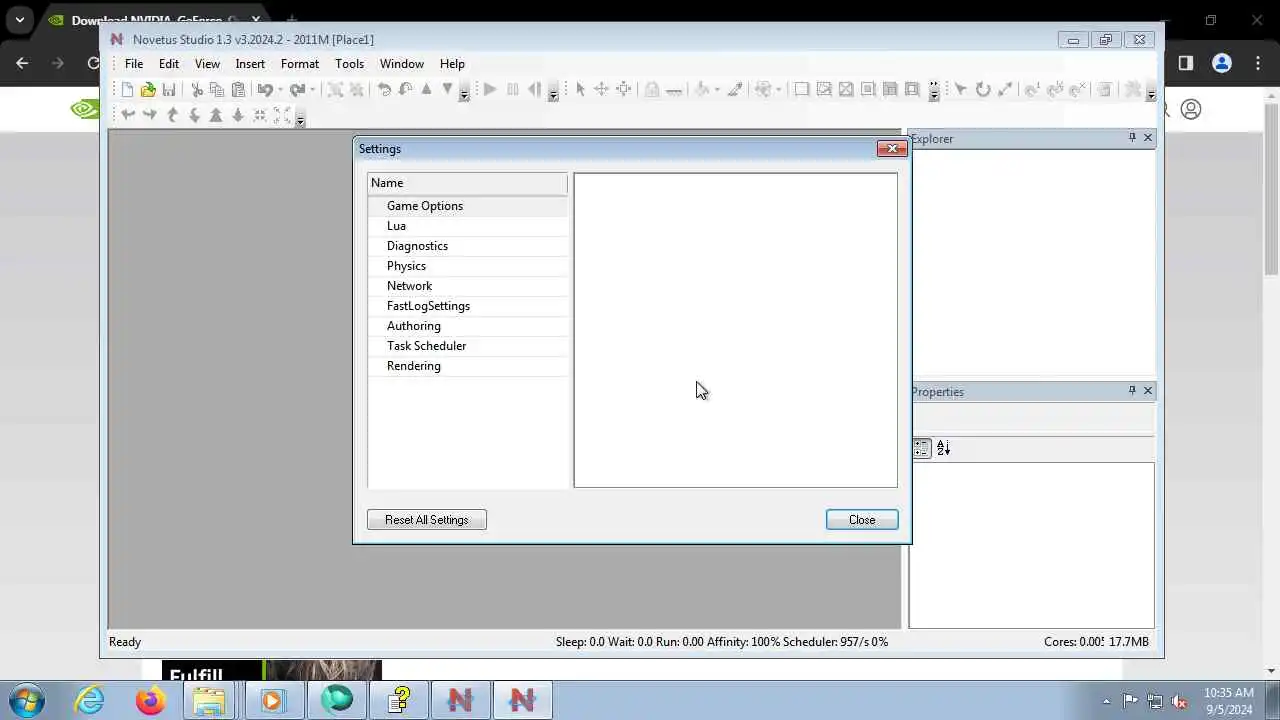Open the dropdown arrow next to paint bucket
1280x720 pixels.
point(717,90)
